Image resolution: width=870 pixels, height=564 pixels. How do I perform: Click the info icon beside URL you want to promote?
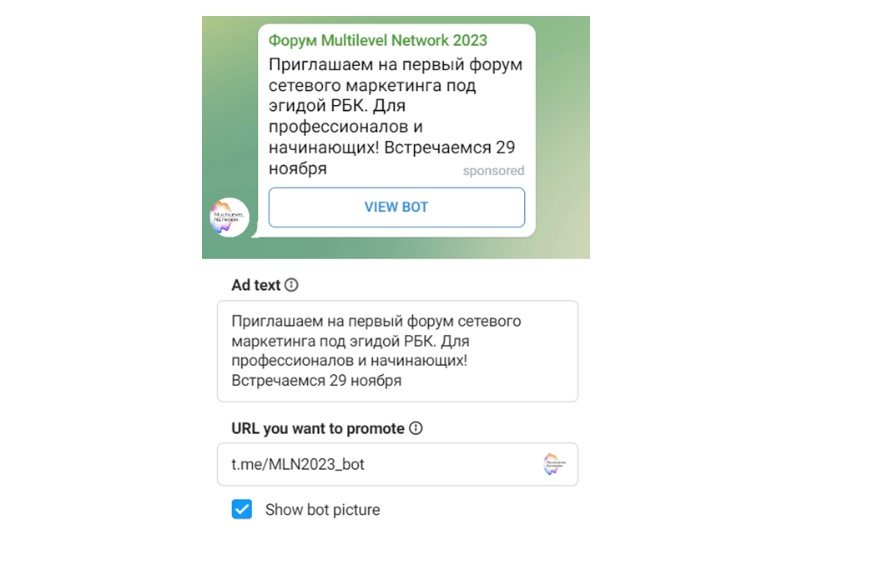tap(416, 428)
